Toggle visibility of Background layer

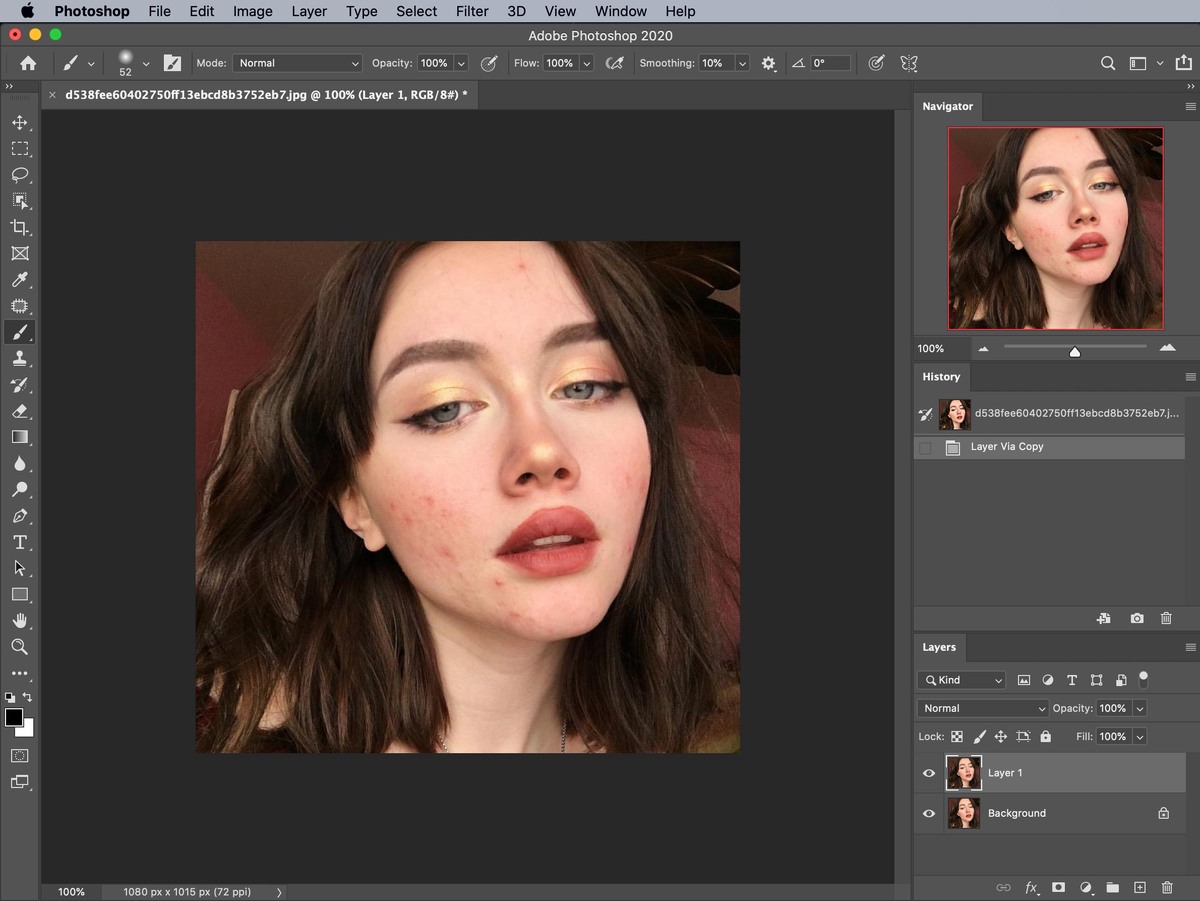tap(929, 813)
